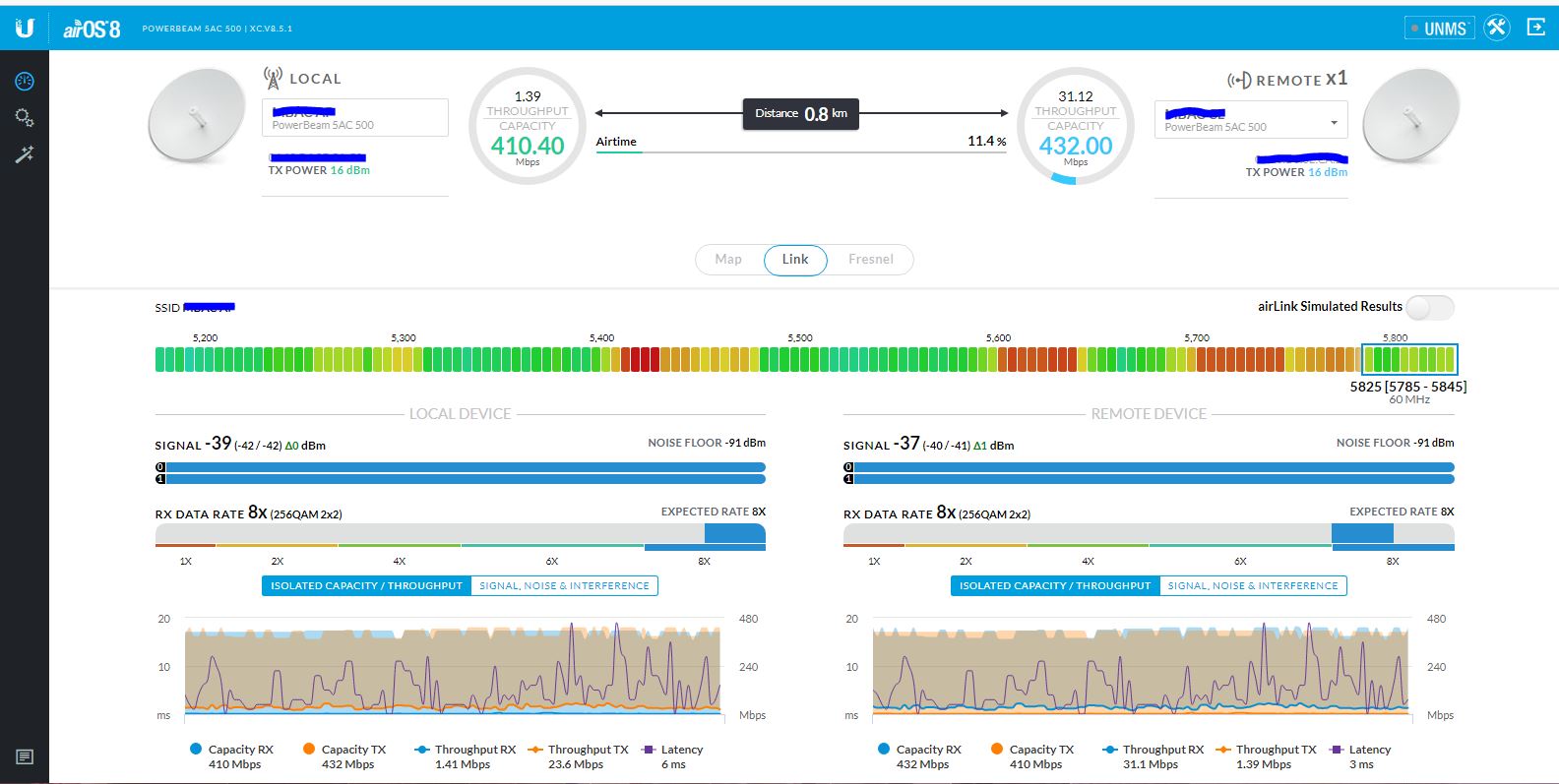Open the magic wand tools icon
The image size is (1559, 784).
25,154
